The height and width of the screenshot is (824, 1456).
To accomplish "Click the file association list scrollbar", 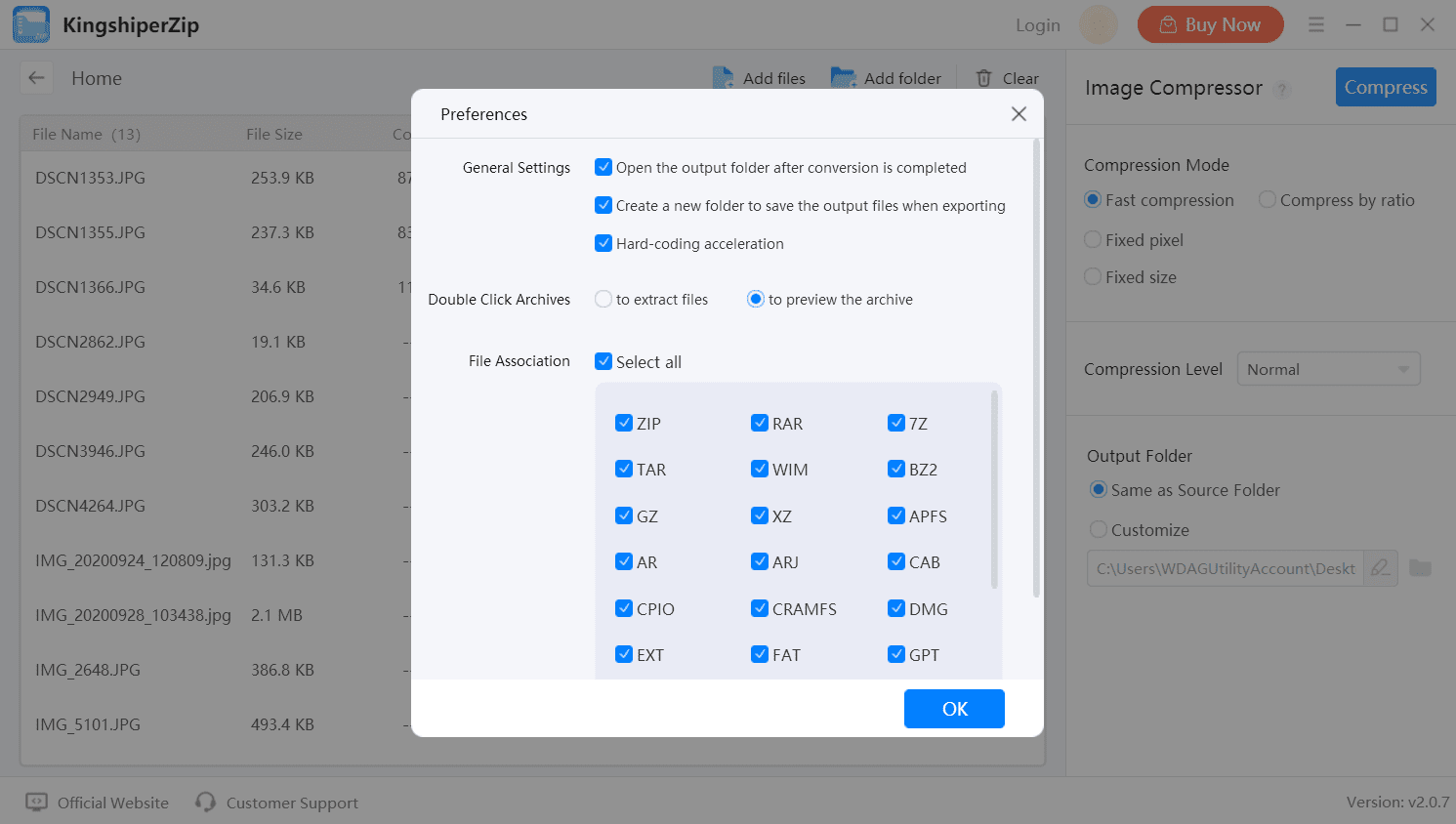I will [994, 488].
